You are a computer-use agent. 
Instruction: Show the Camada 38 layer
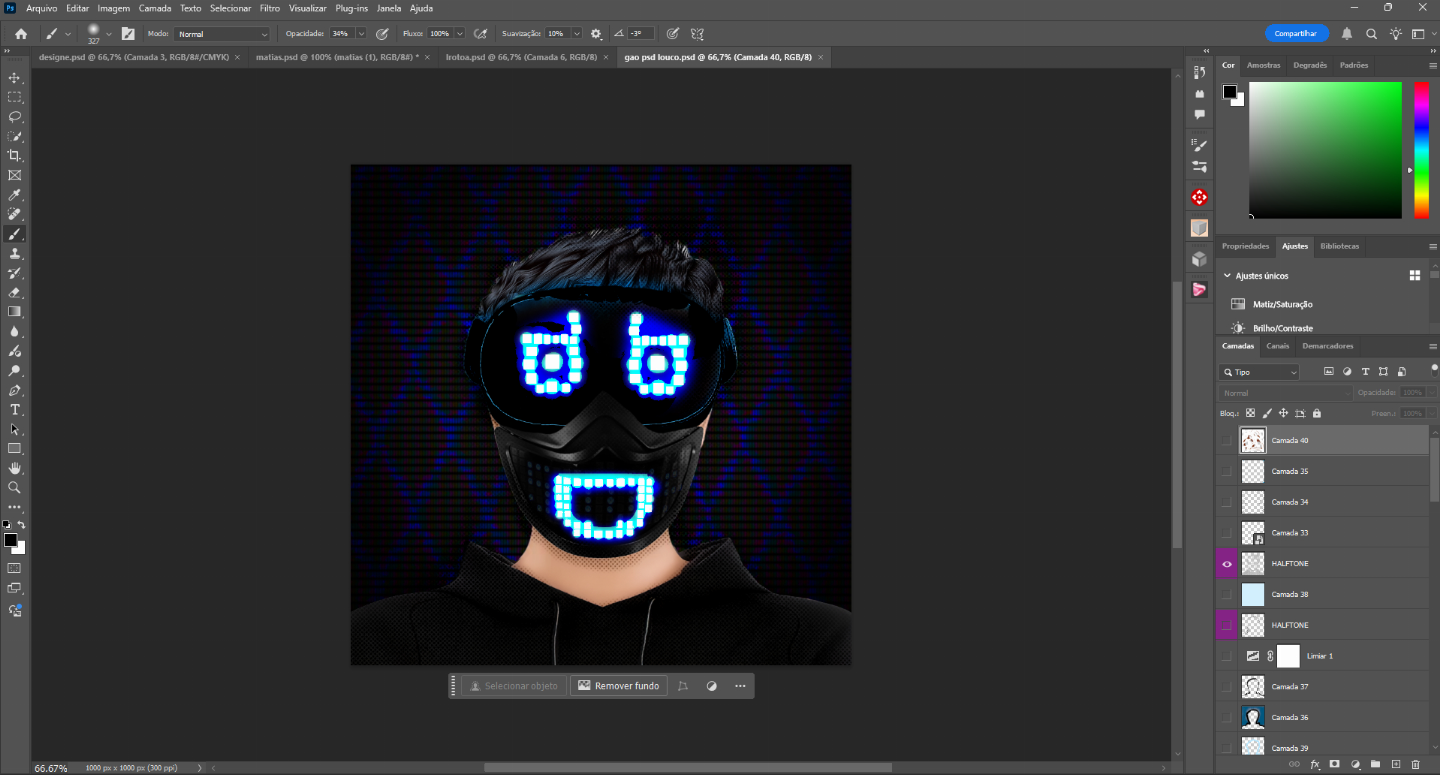pos(1227,594)
